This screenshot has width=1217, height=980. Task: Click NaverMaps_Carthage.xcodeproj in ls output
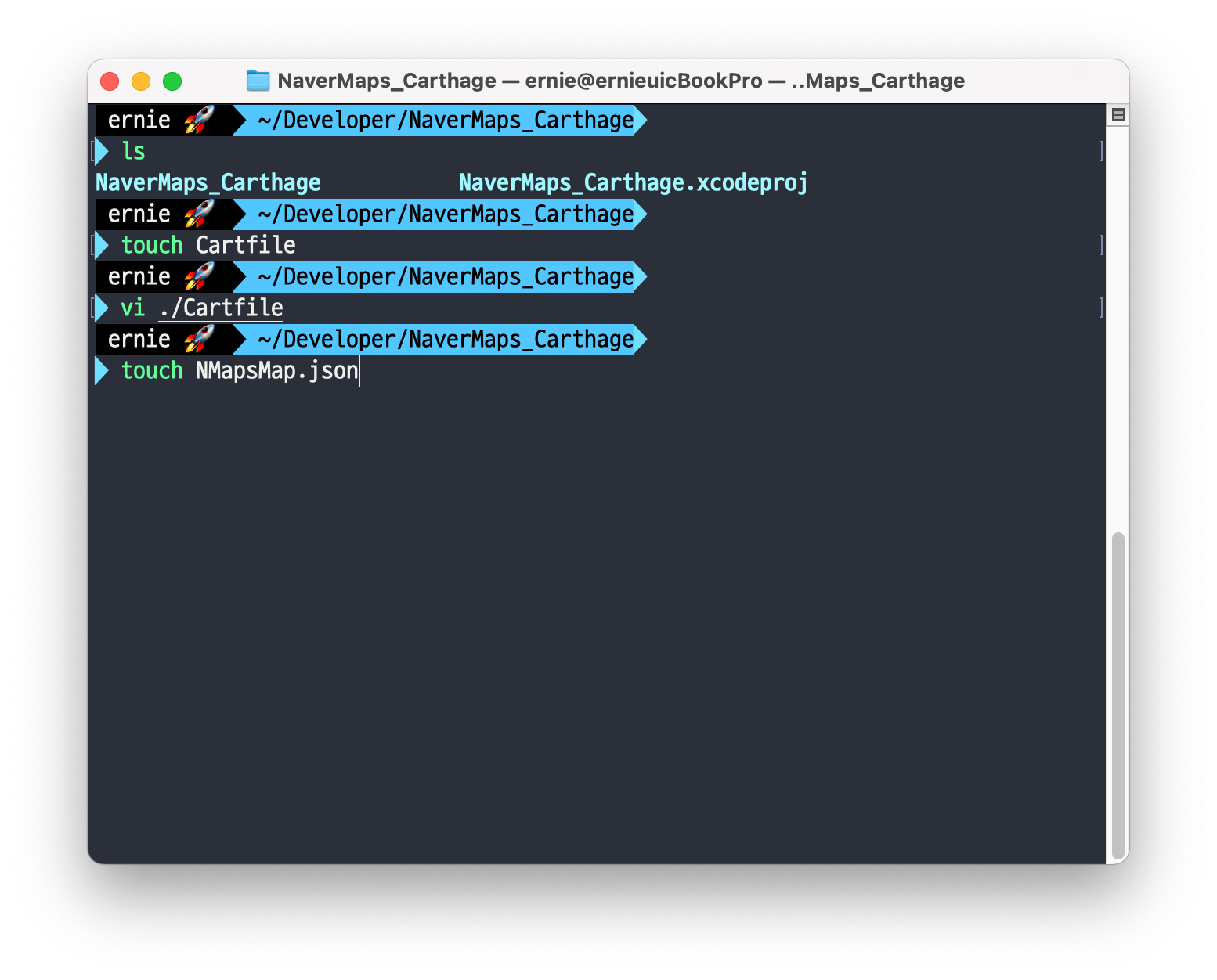click(633, 182)
